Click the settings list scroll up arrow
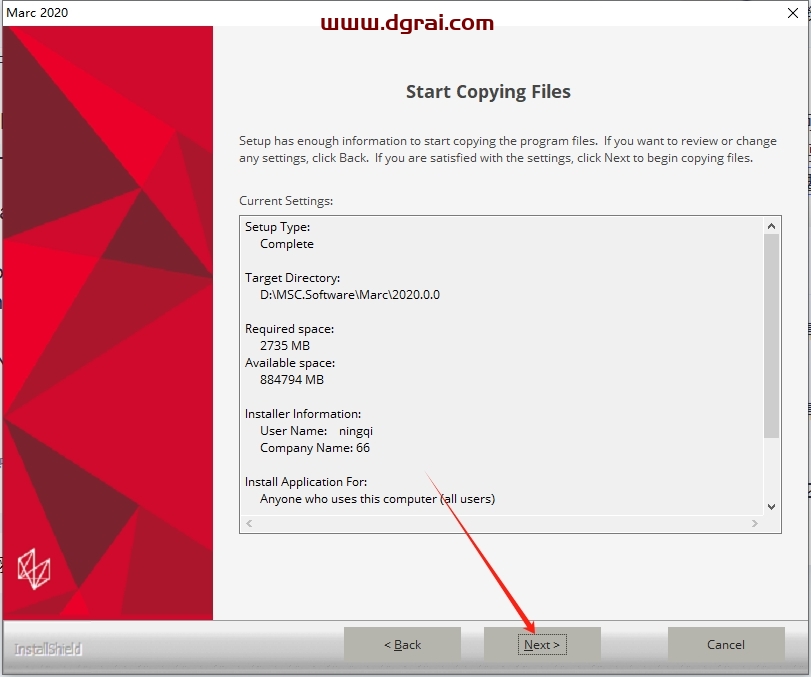Image resolution: width=811 pixels, height=677 pixels. tap(771, 226)
